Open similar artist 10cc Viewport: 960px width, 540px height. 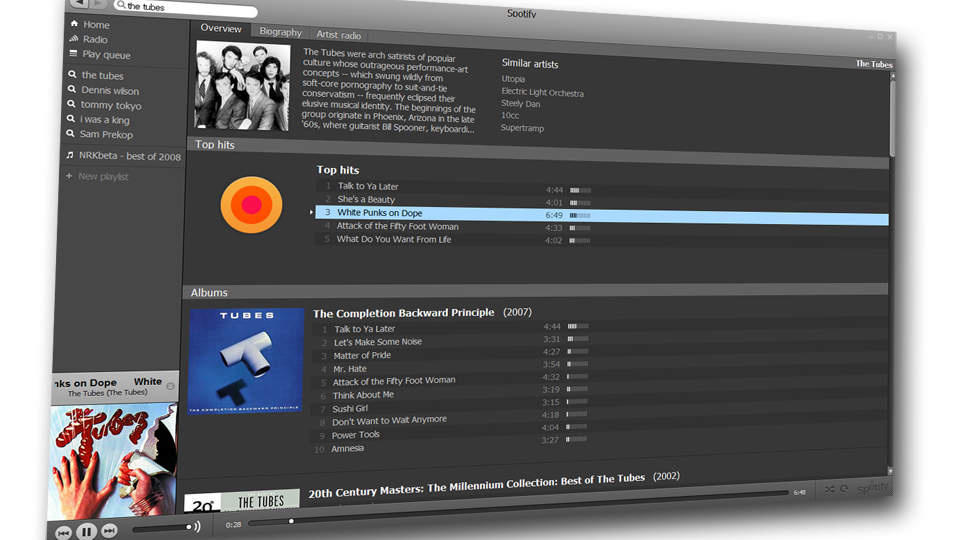pyautogui.click(x=509, y=116)
